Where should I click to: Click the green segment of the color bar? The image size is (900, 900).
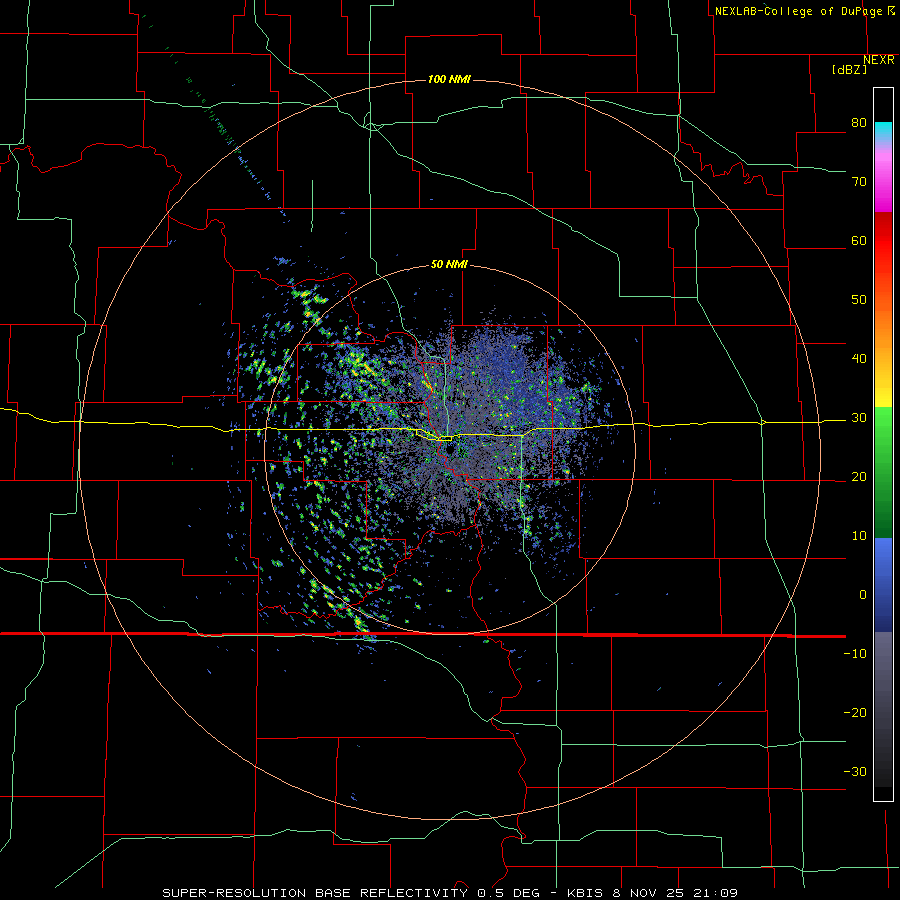(x=883, y=473)
